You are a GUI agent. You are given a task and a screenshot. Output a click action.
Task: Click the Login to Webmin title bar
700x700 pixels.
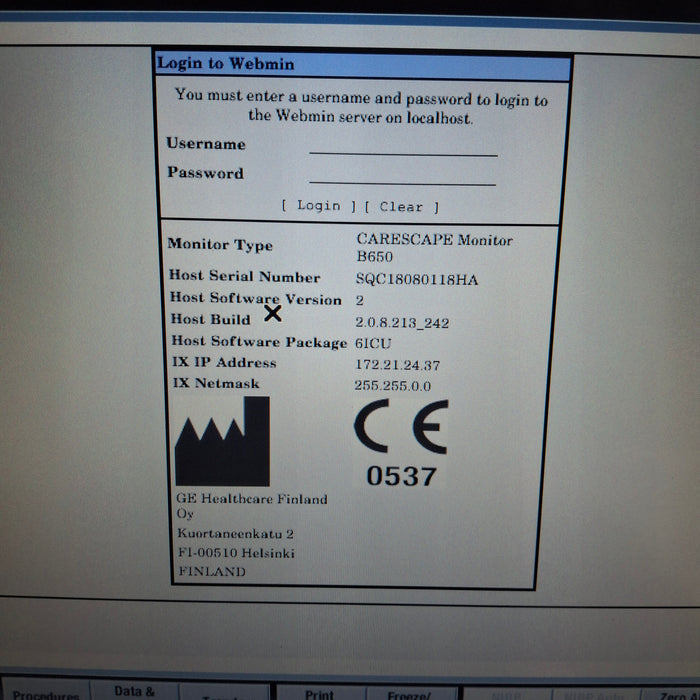[363, 66]
